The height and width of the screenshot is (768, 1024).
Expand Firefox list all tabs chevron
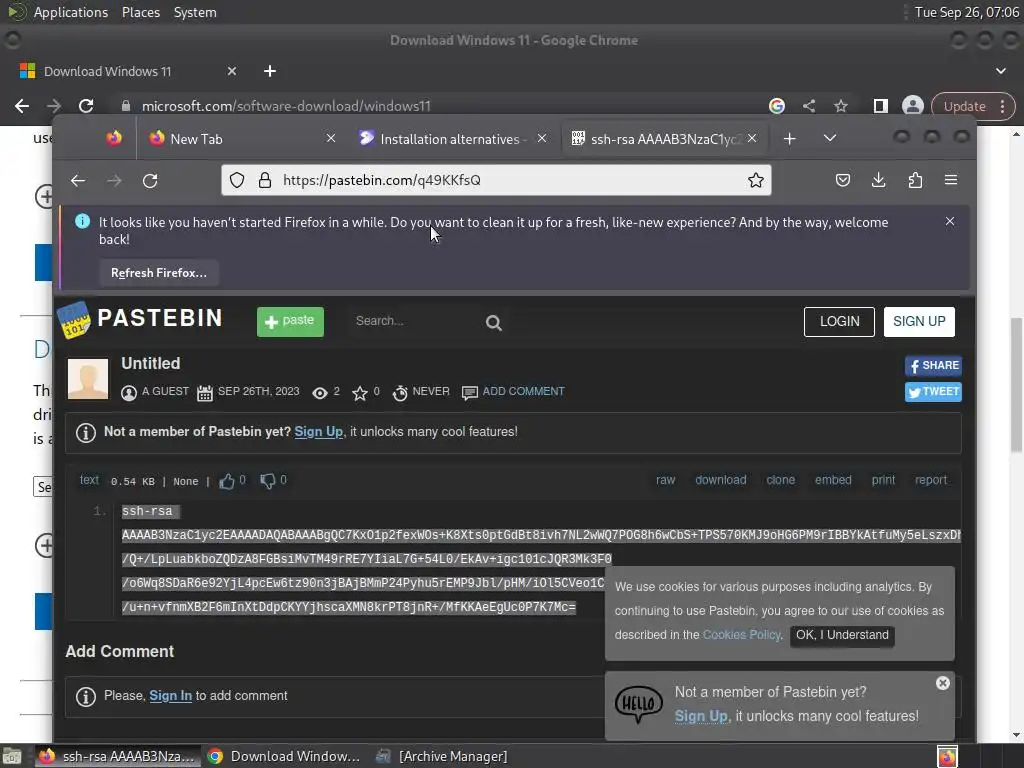point(829,138)
